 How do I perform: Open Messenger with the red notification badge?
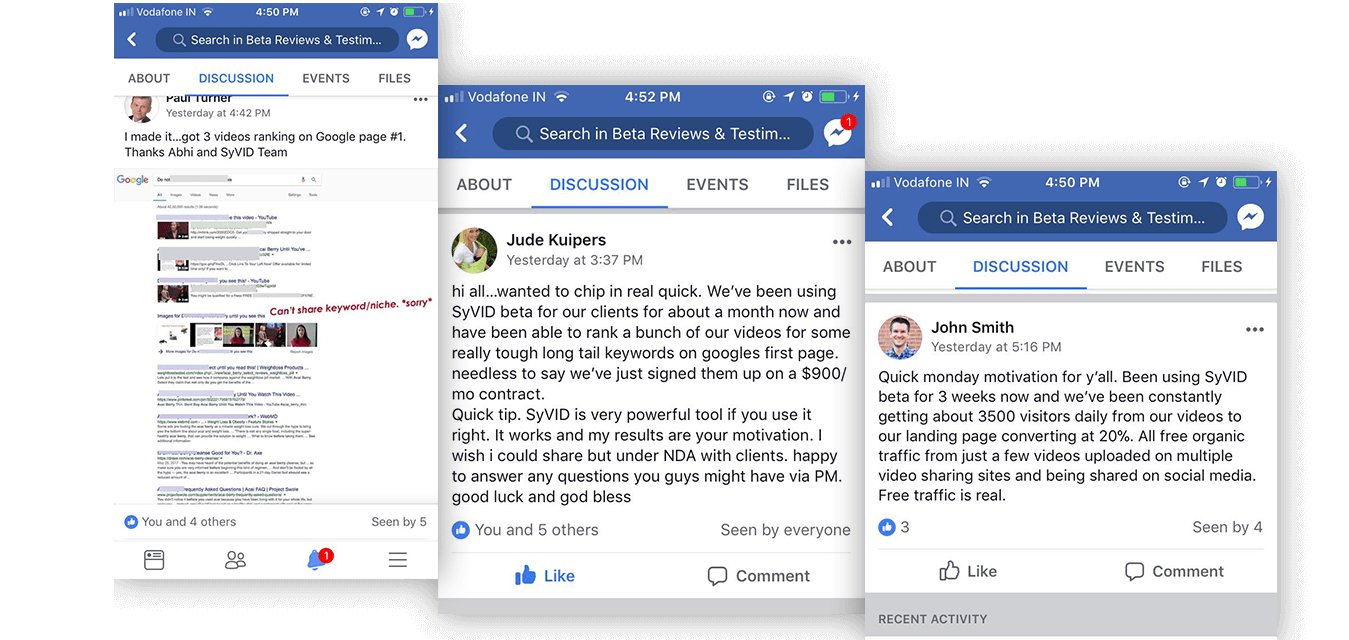838,132
